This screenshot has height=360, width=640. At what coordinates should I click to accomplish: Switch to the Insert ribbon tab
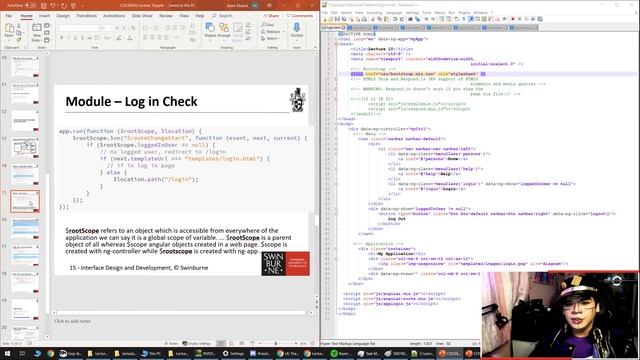tap(44, 16)
